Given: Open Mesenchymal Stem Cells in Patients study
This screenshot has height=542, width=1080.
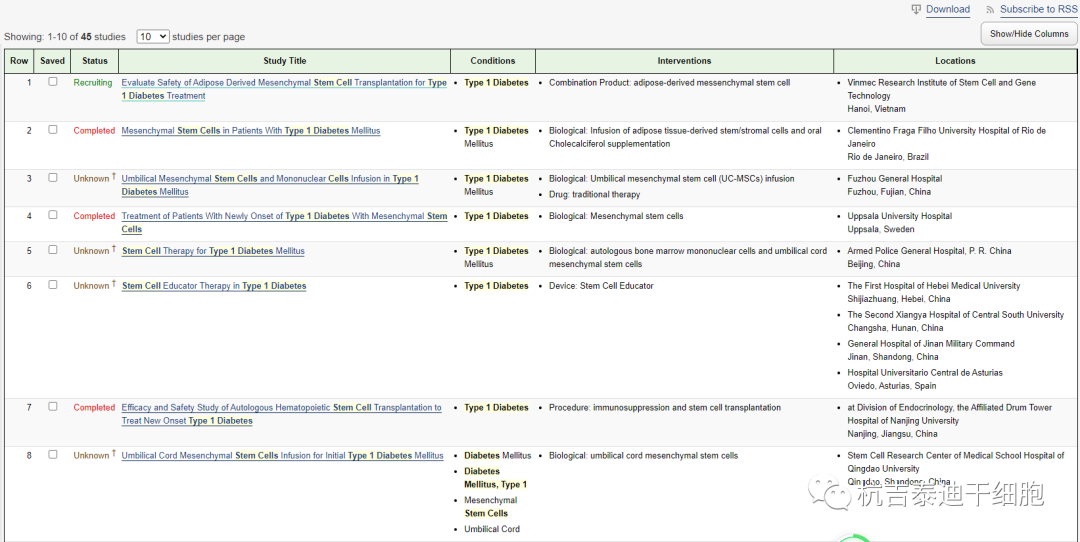Looking at the screenshot, I should coord(251,131).
